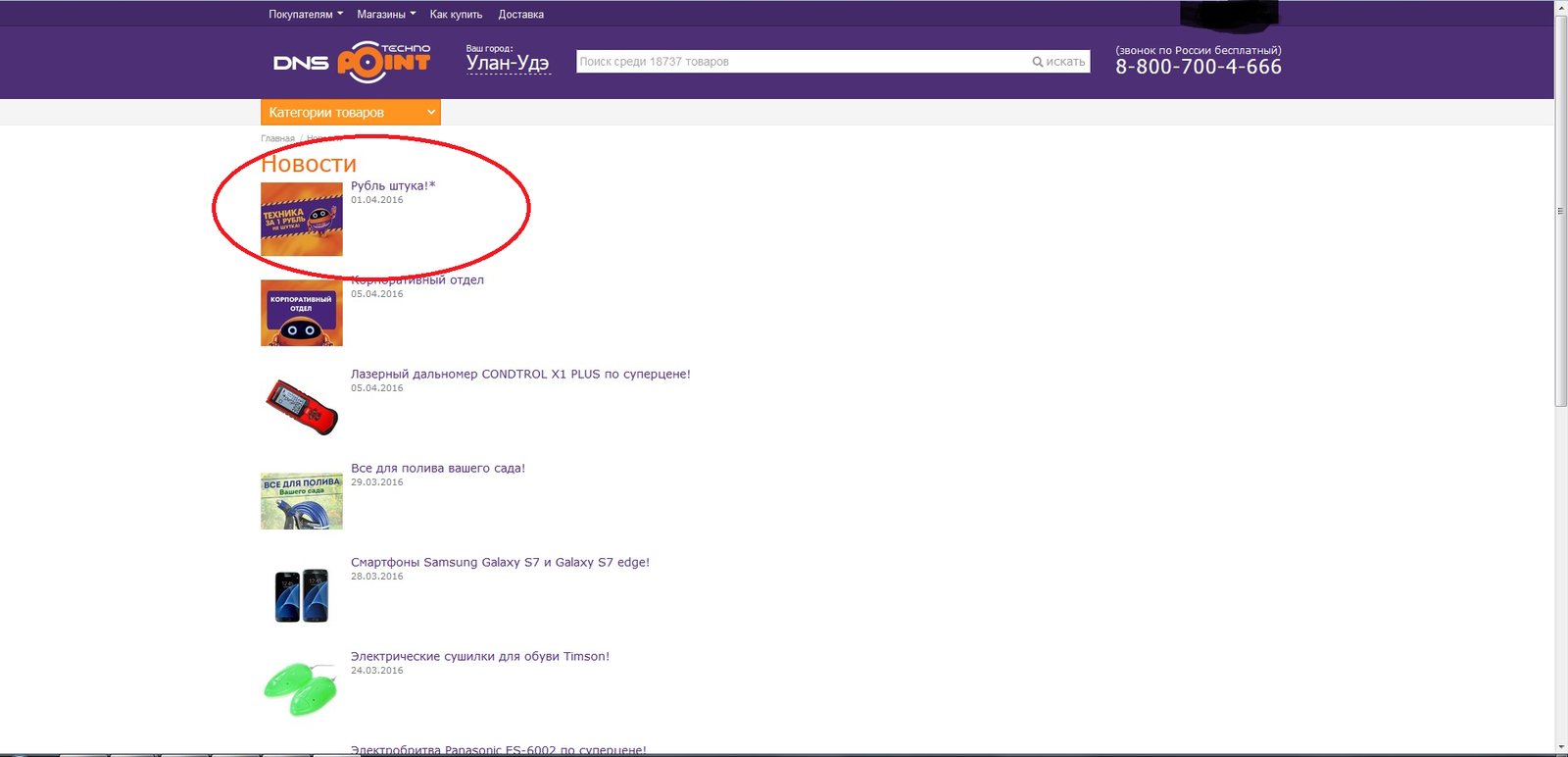Open the Корпоративный отдел thumbnail
The width and height of the screenshot is (1568, 757).
[x=302, y=313]
